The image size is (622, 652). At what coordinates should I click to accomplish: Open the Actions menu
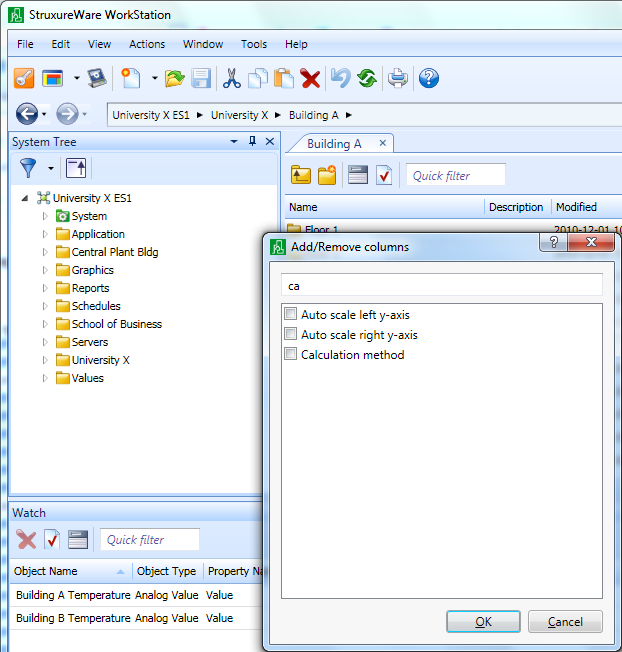click(147, 44)
